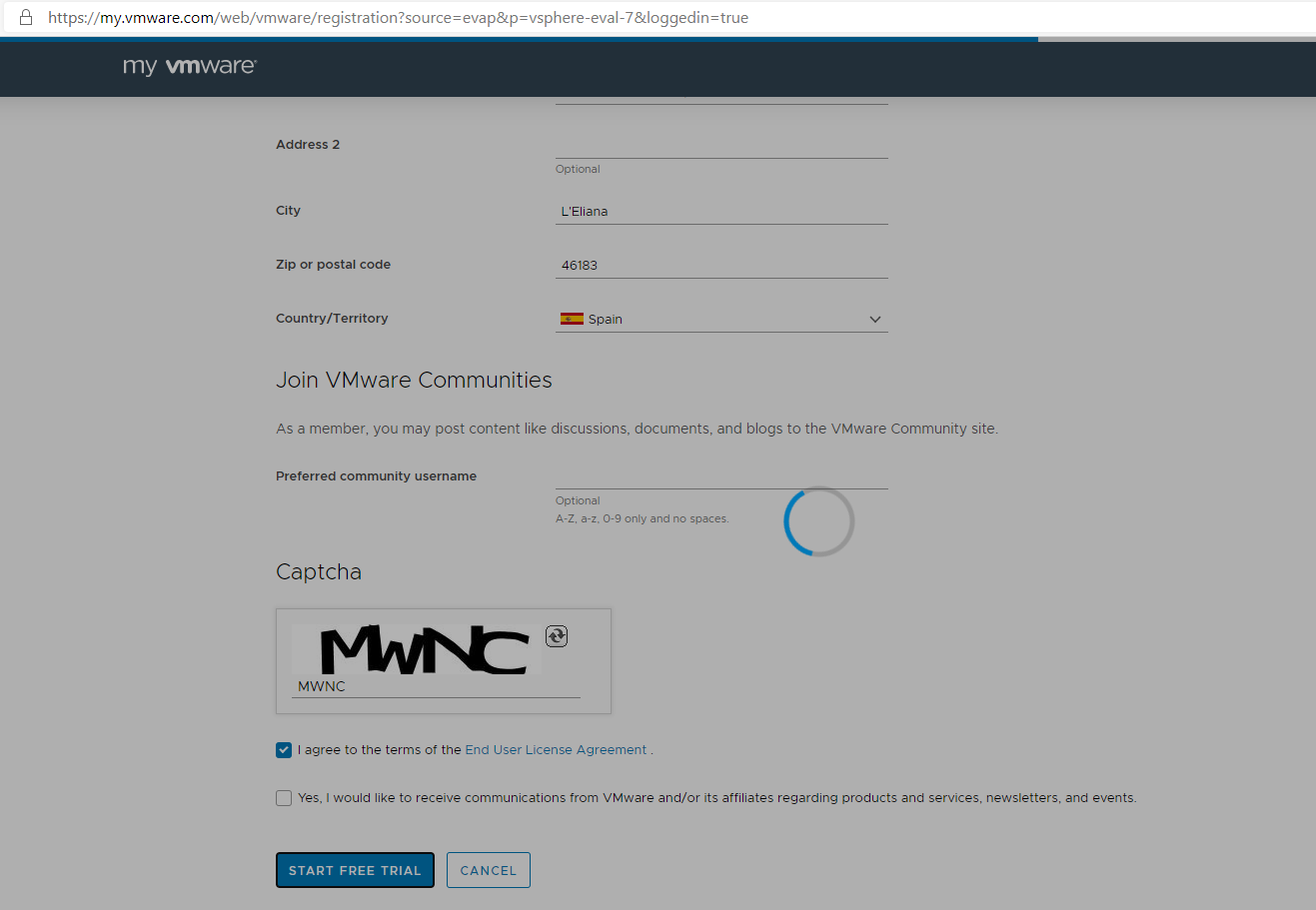1316x910 pixels.
Task: Click the my vmware logo
Action: point(190,66)
